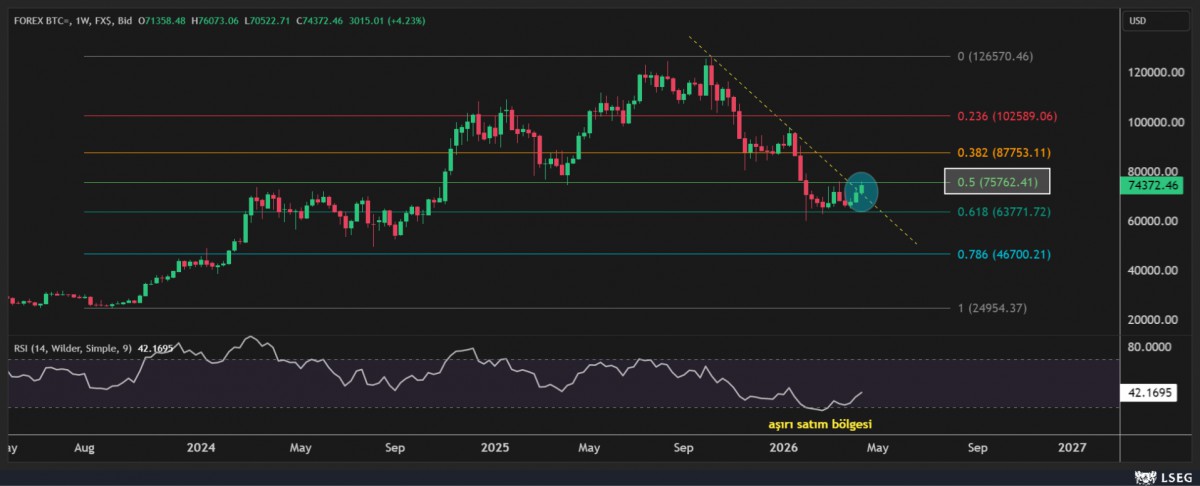Click the teal circle highlight marker

(861, 190)
